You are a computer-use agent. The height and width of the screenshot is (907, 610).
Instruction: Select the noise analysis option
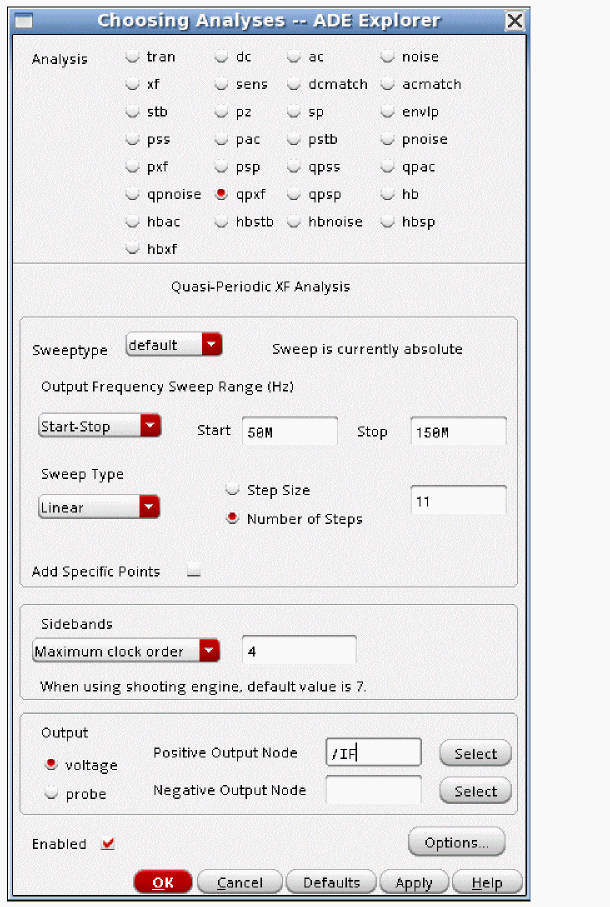[387, 57]
